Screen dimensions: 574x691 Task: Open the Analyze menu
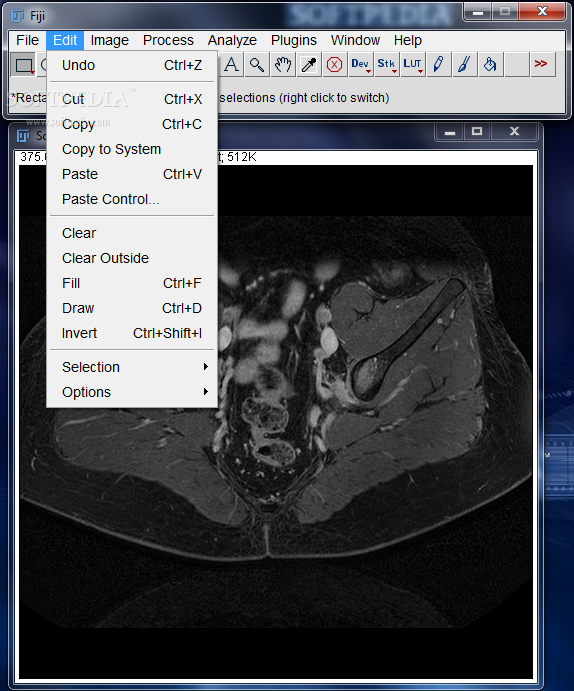tap(232, 40)
